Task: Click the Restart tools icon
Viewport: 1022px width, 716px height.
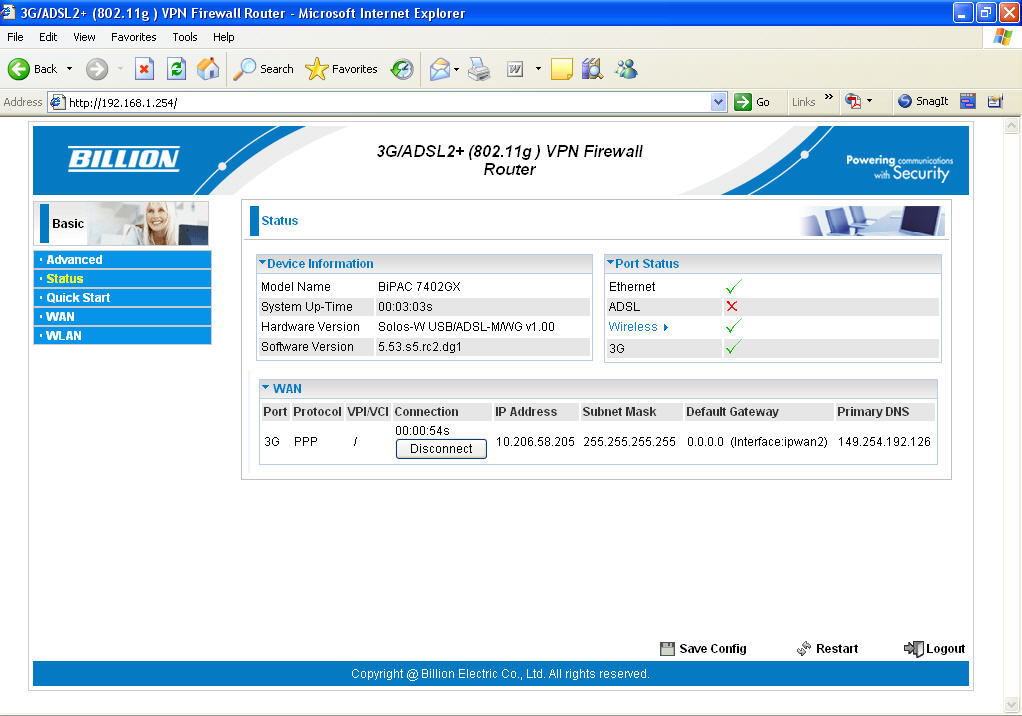Action: pyautogui.click(x=804, y=648)
